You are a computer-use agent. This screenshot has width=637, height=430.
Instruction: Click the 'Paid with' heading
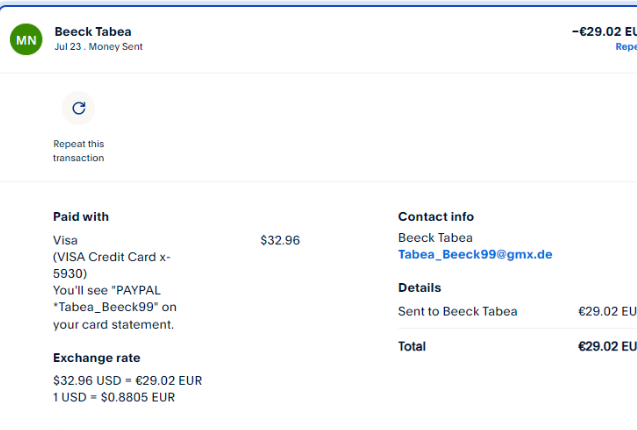[x=81, y=217]
